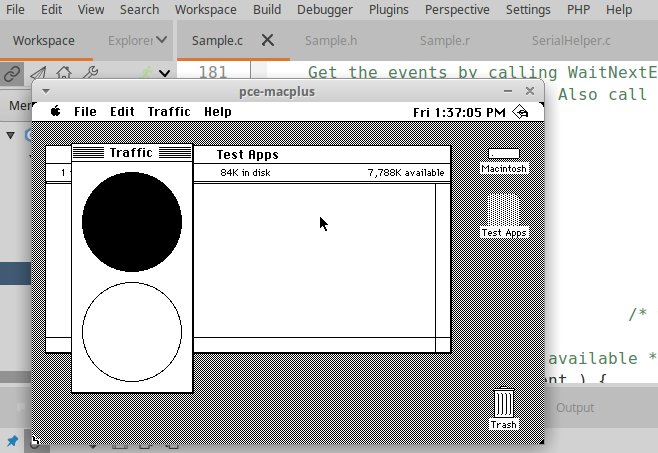Open the emulated Mac File menu
658x453 pixels.
85,112
